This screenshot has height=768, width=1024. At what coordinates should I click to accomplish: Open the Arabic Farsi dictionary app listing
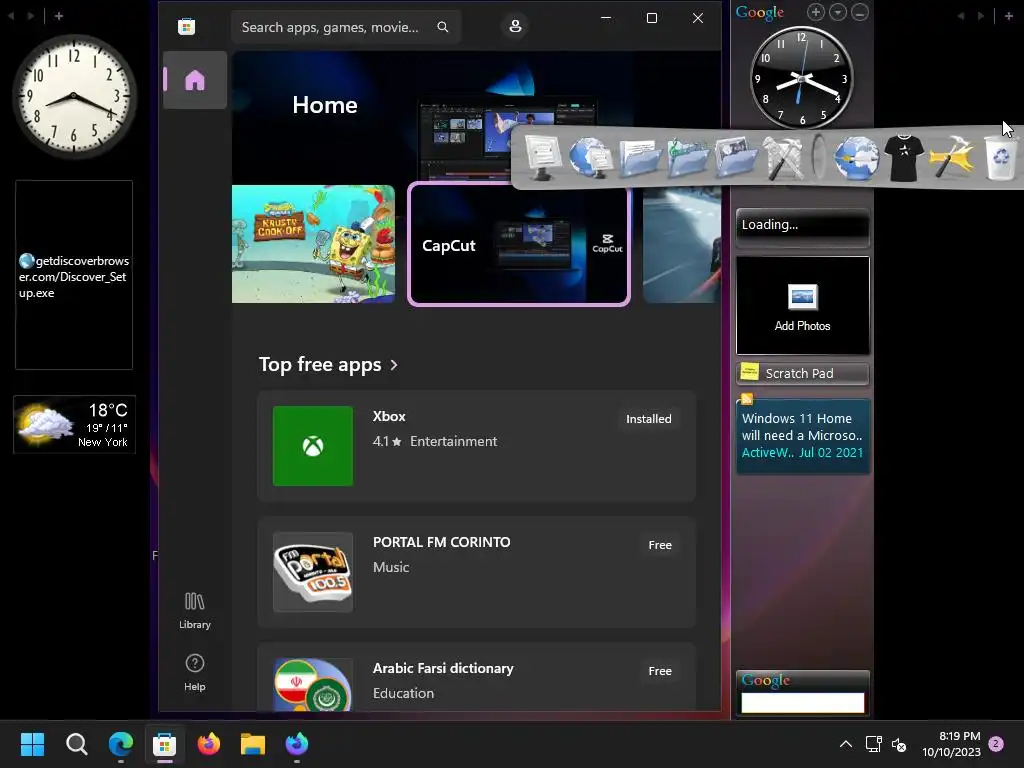coord(477,677)
